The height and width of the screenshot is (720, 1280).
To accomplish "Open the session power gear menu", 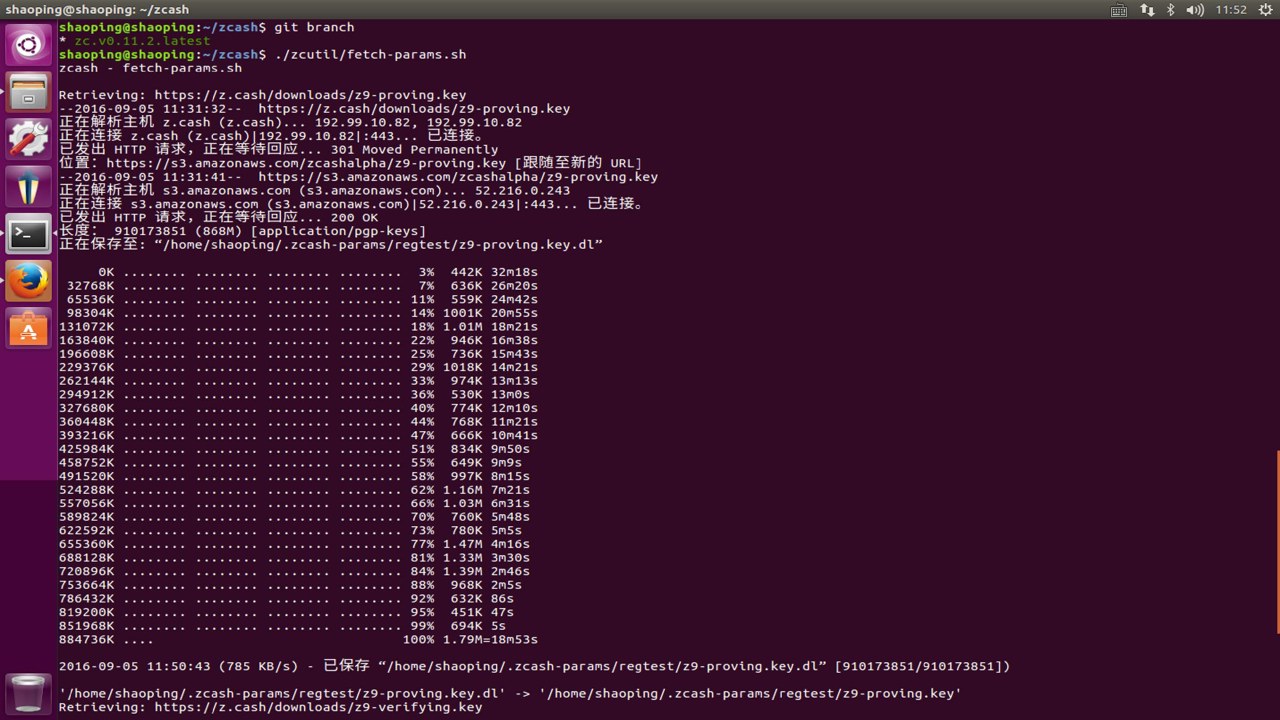I will (x=1264, y=10).
